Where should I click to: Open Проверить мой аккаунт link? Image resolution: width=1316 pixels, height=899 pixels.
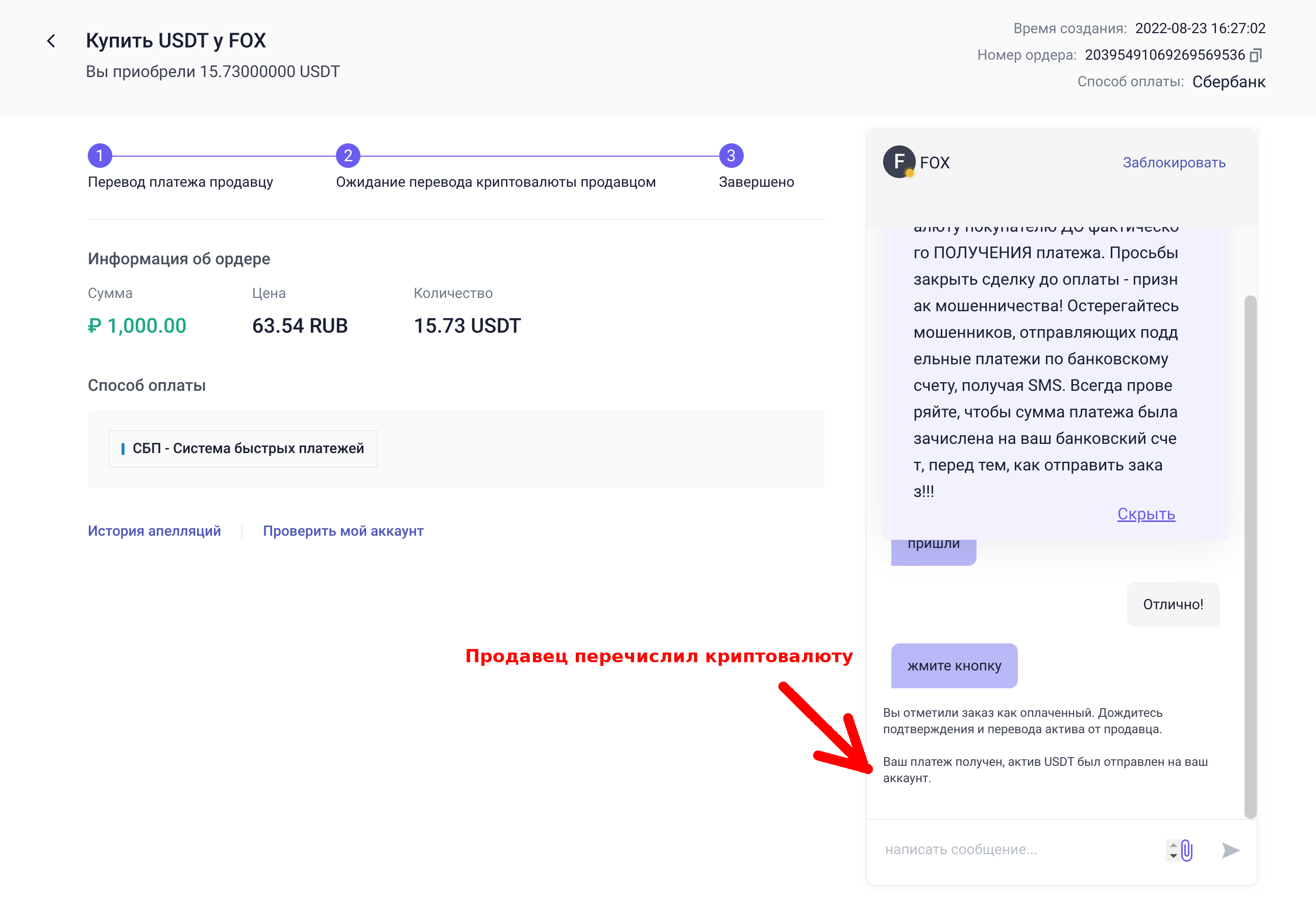click(x=343, y=531)
